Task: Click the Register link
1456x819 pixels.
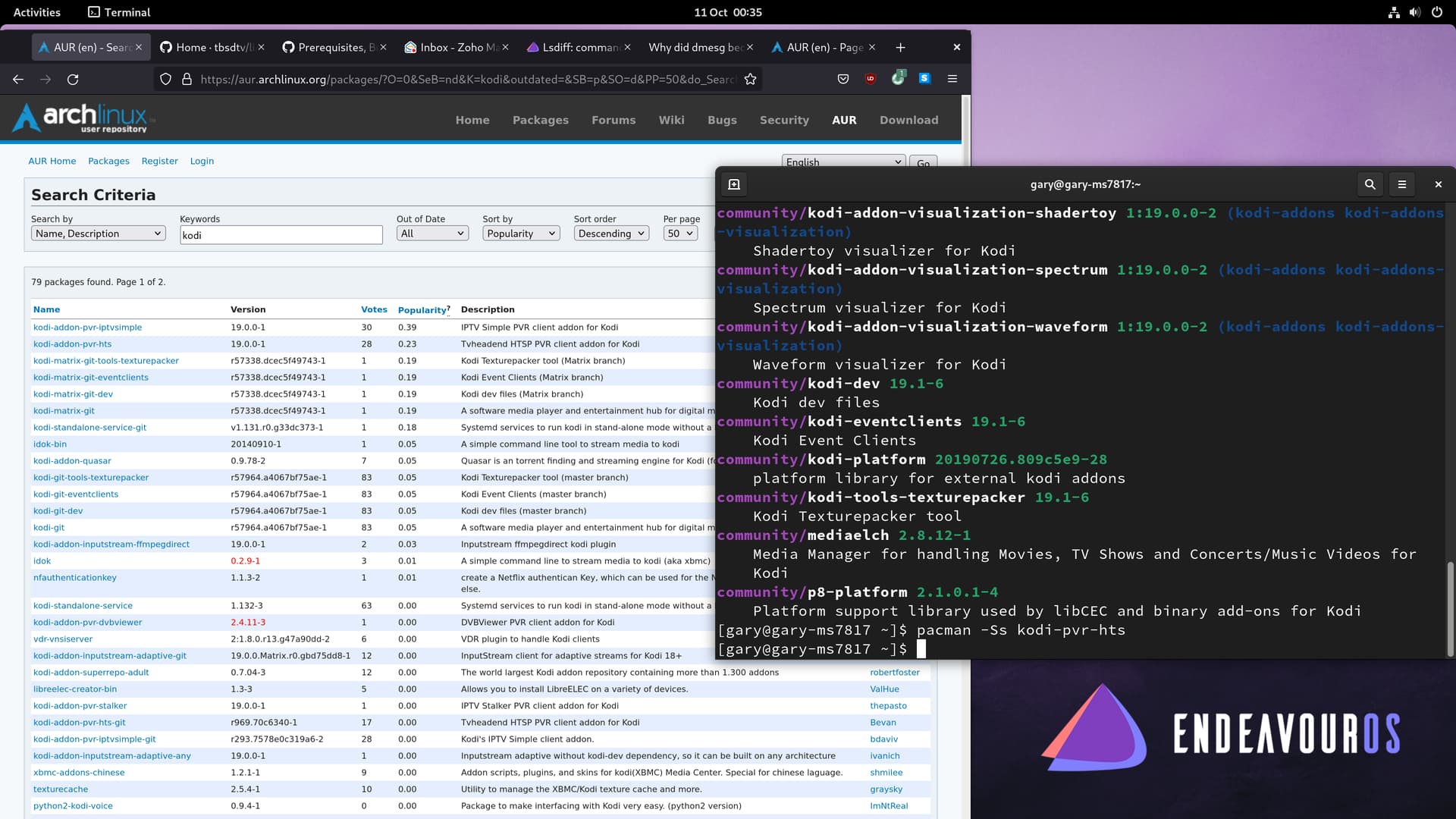Action: [159, 161]
